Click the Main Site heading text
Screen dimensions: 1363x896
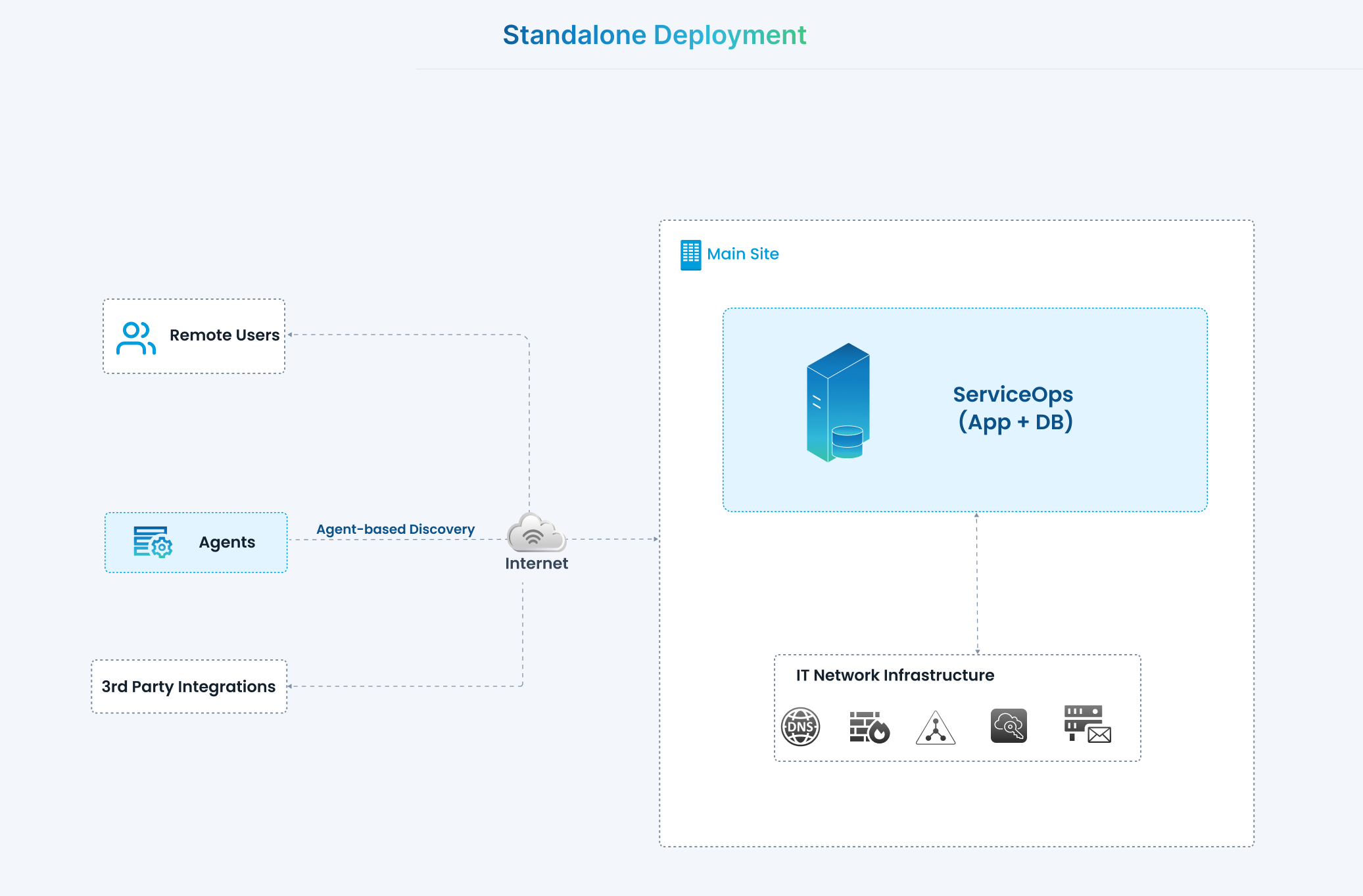(x=742, y=254)
